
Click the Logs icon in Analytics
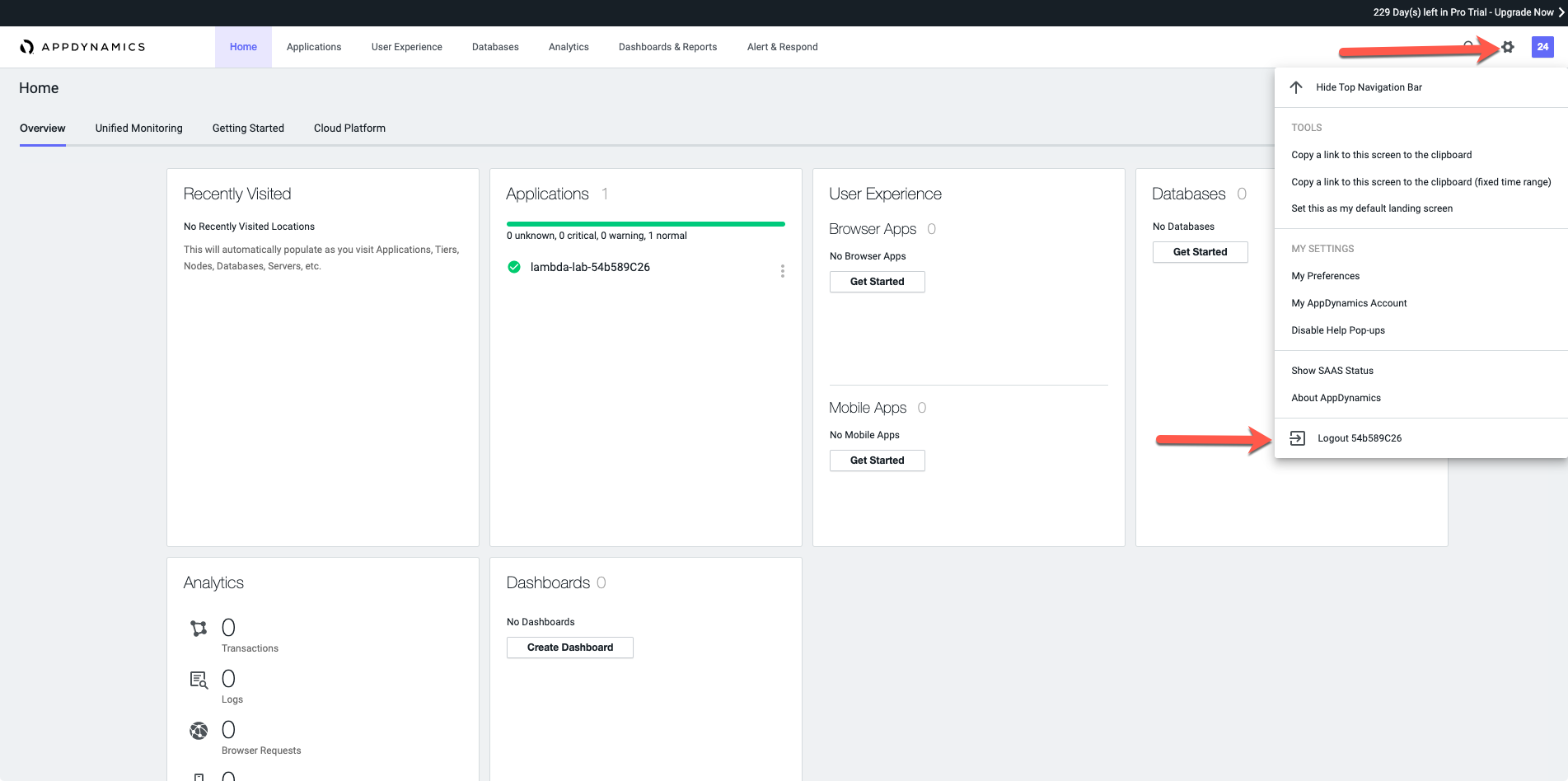click(199, 680)
